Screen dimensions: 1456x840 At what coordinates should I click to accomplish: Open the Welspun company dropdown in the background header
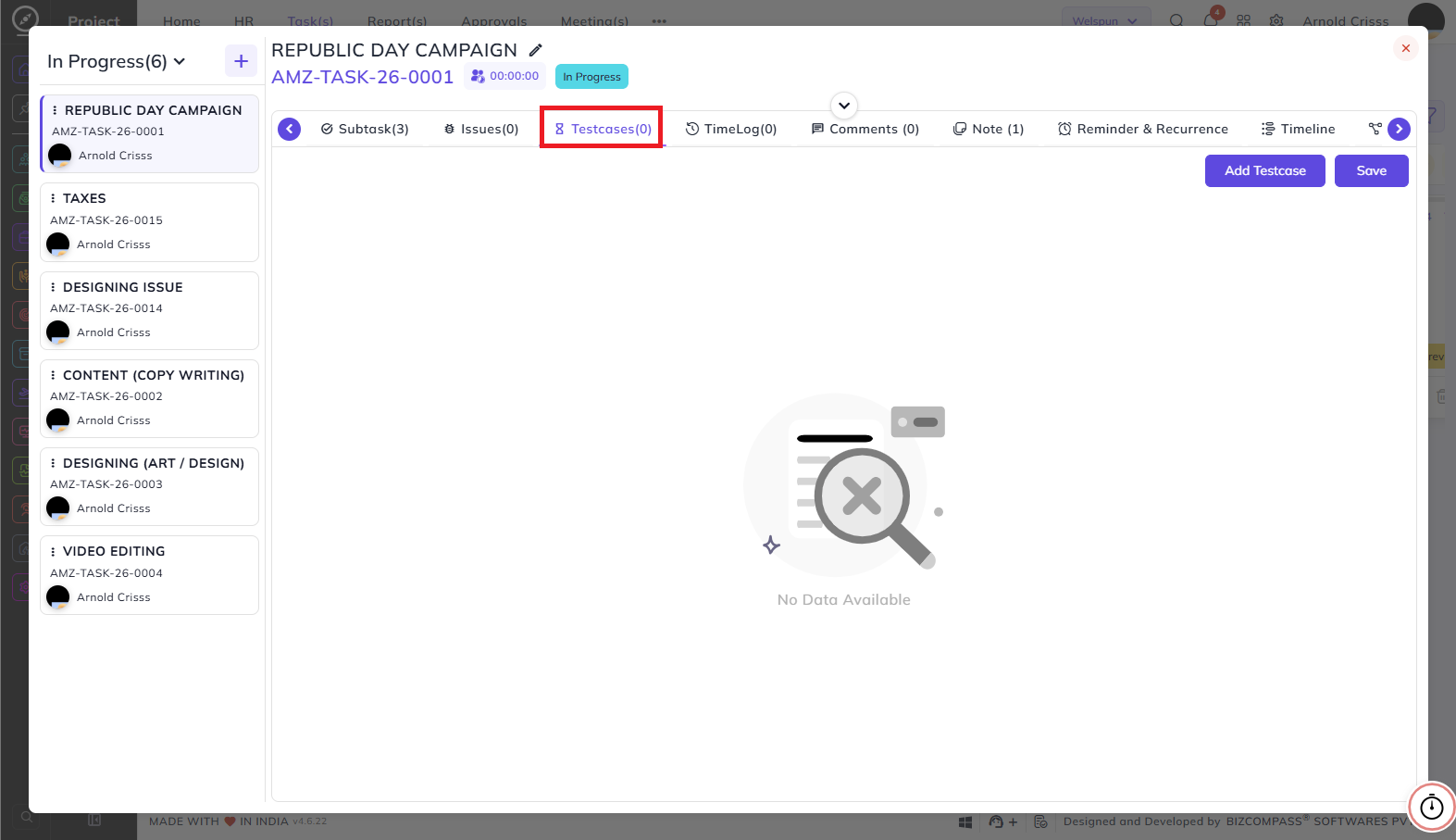pos(1105,20)
